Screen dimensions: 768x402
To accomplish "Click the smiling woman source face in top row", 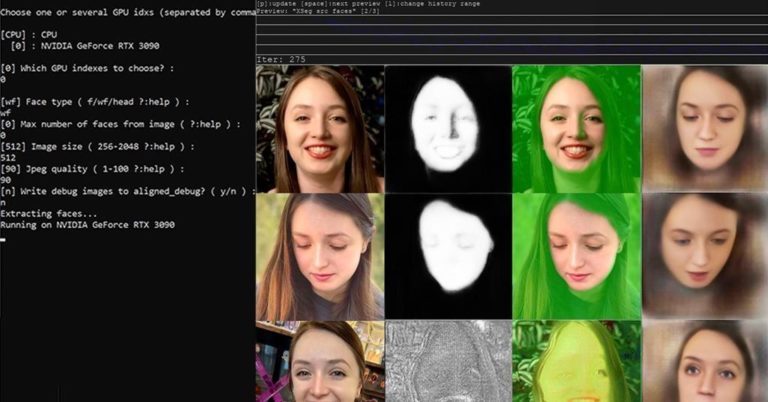I will (x=320, y=128).
